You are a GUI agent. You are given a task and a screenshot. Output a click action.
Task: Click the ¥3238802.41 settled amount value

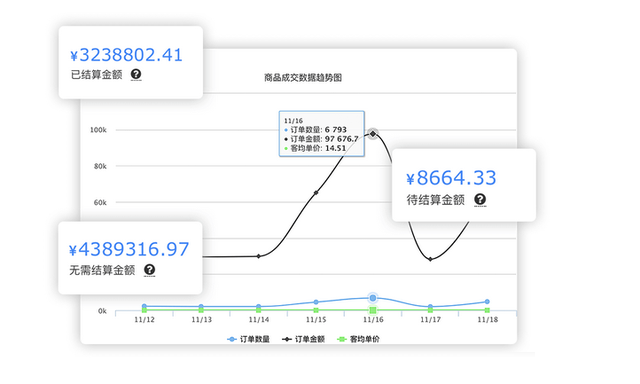126,55
